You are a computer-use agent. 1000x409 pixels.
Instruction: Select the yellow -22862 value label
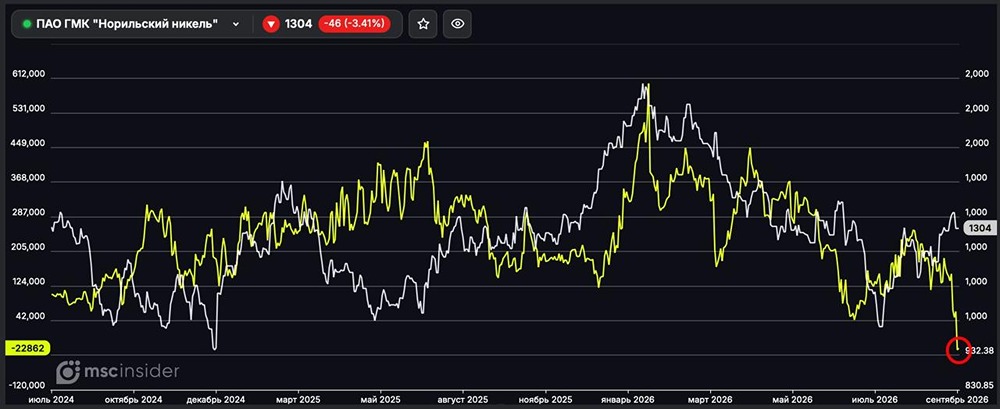[28, 348]
